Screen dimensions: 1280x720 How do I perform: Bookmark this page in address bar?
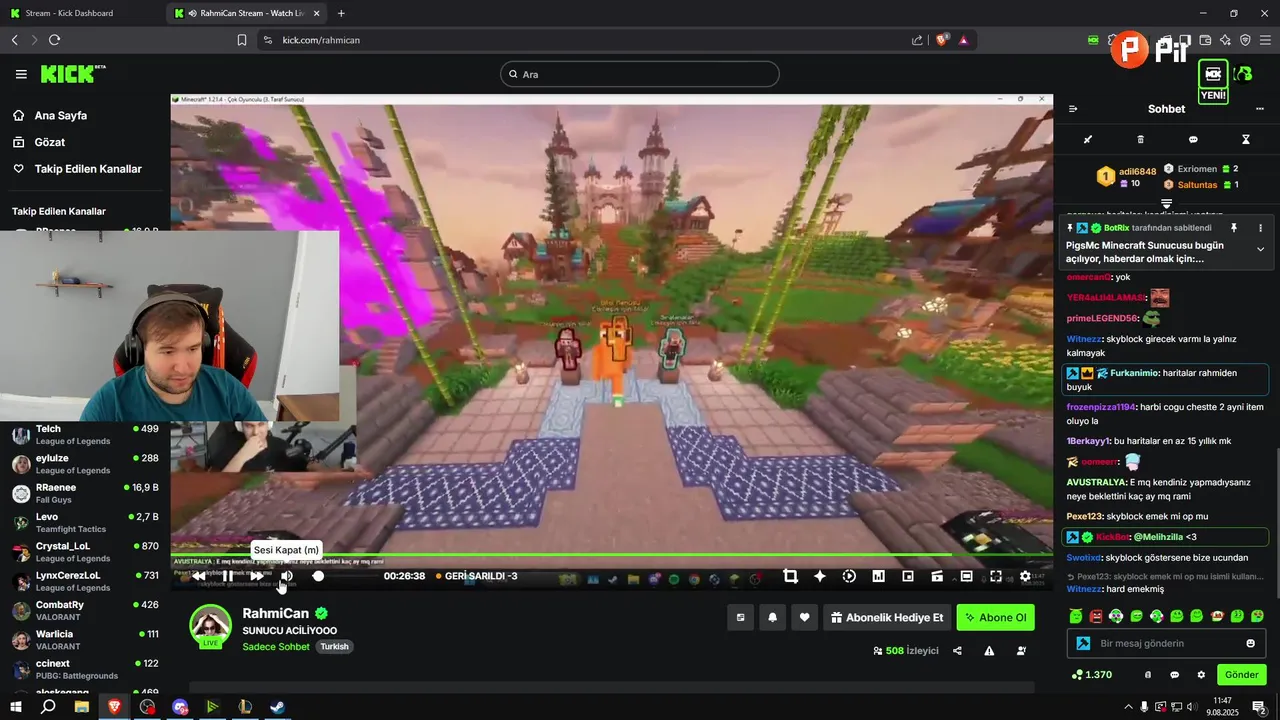[x=242, y=40]
